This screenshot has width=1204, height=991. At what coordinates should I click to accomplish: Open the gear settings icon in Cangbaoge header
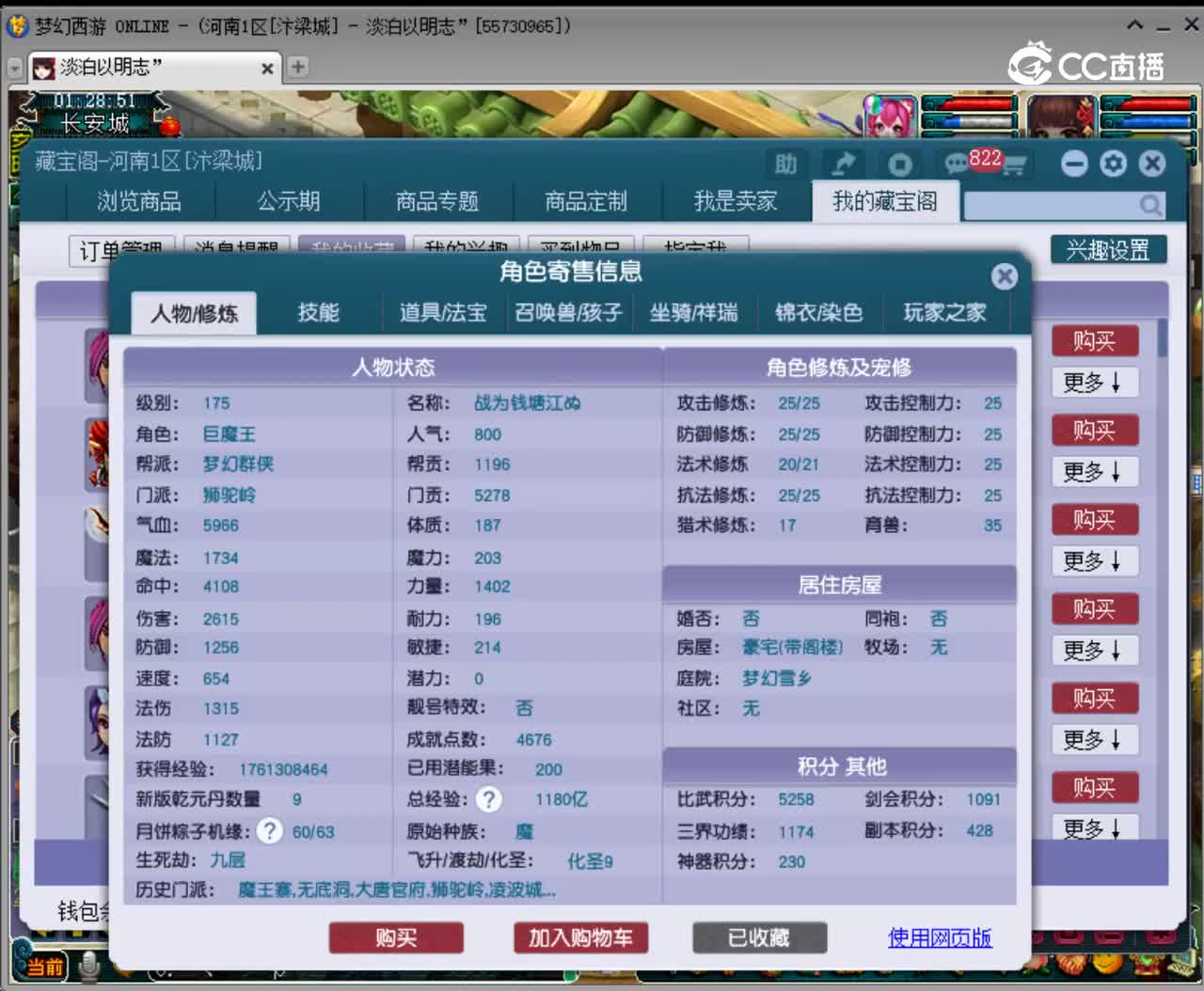(1113, 165)
